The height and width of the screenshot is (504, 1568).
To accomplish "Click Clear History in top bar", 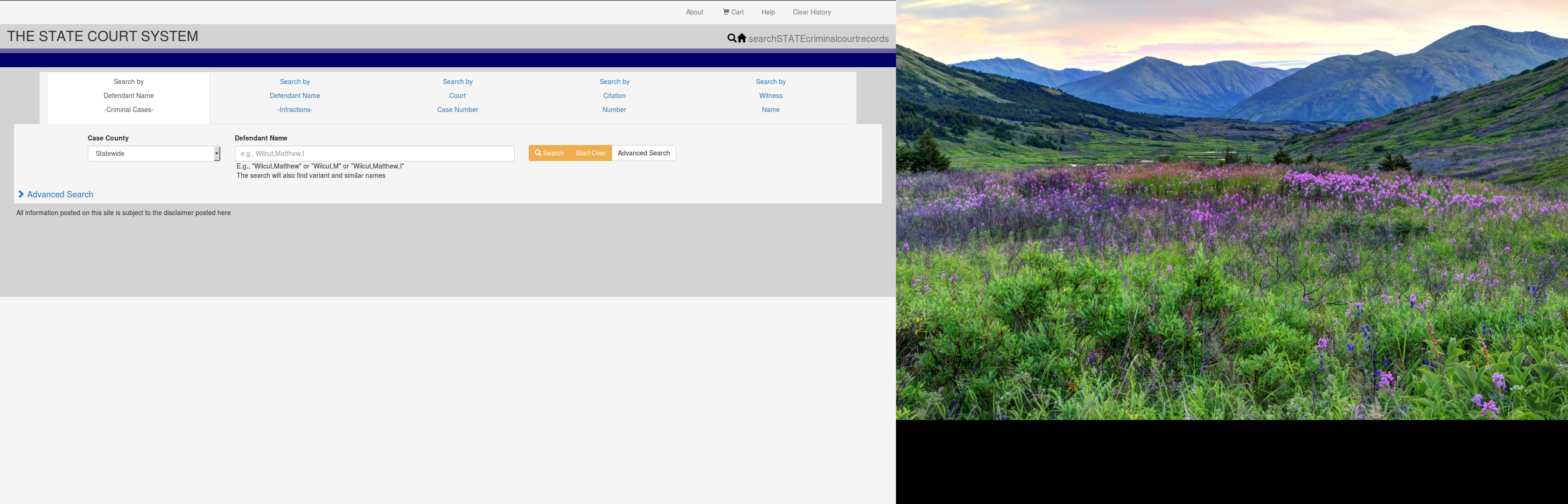I will point(812,12).
